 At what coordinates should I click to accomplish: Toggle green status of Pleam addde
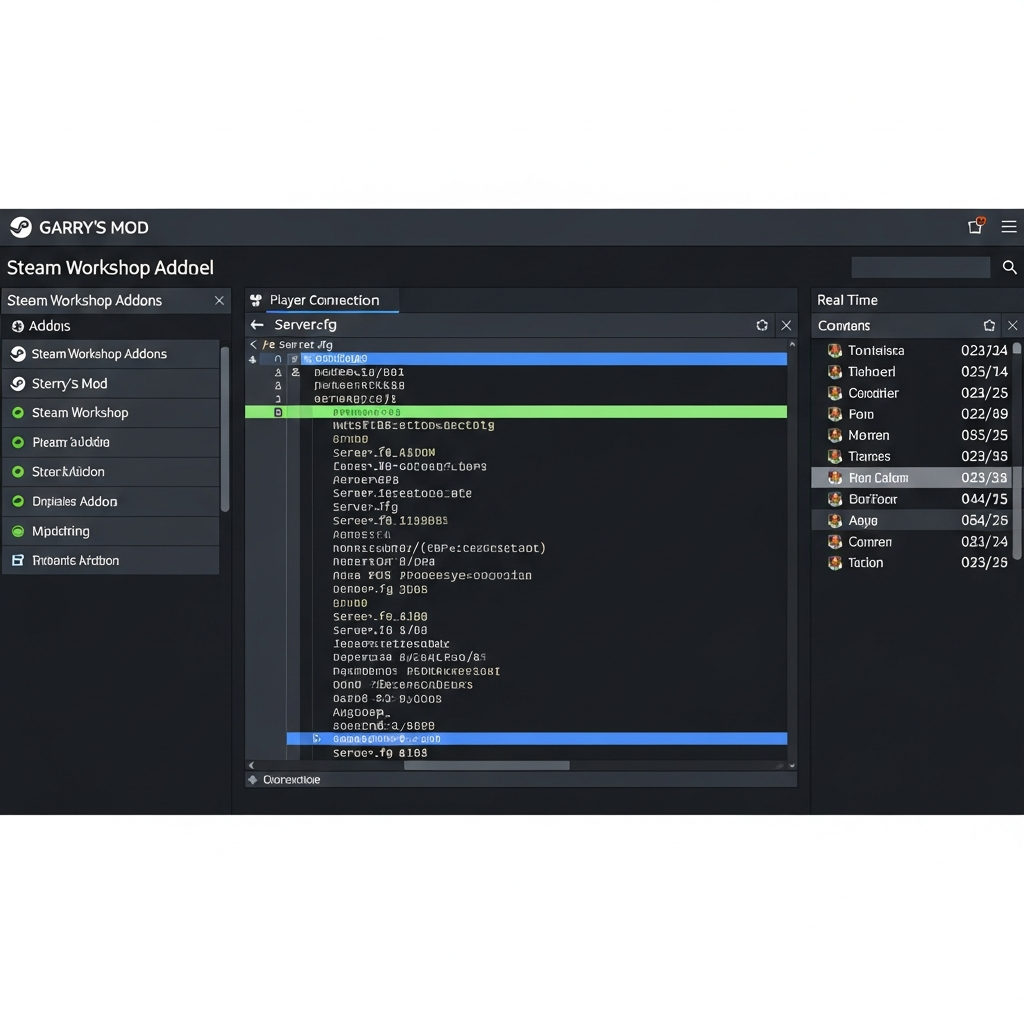click(18, 442)
